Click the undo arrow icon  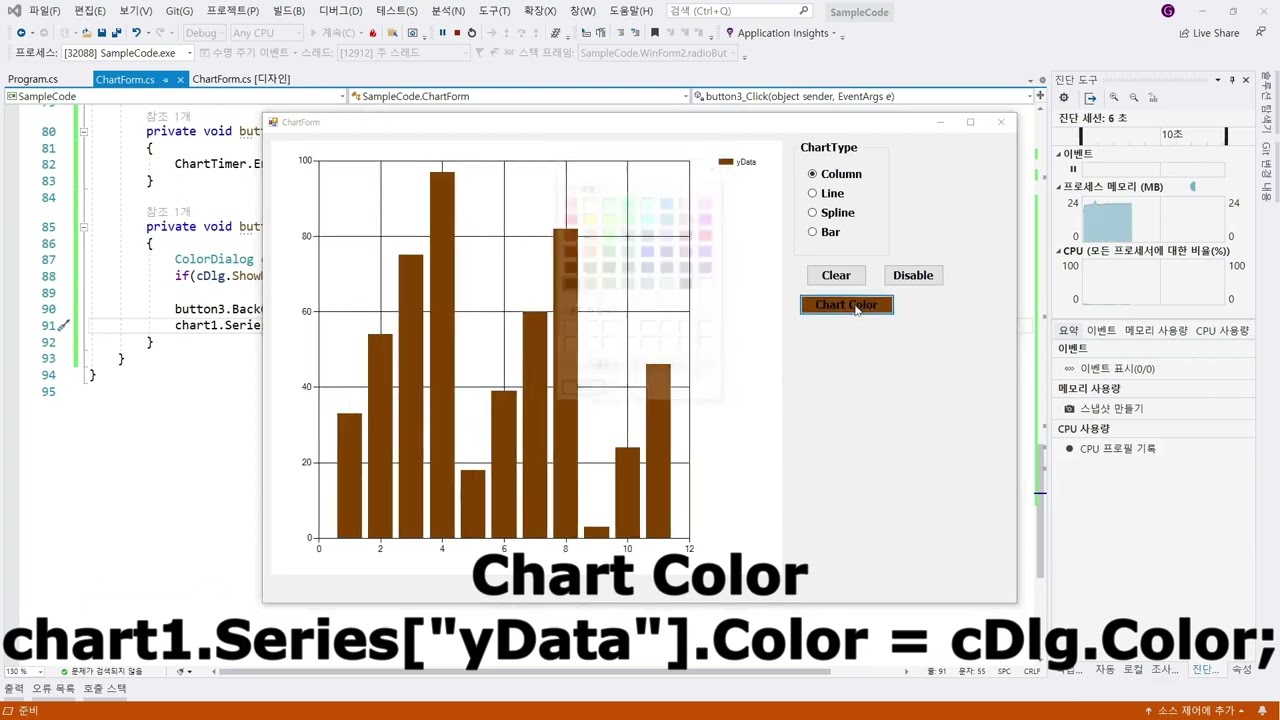[136, 33]
